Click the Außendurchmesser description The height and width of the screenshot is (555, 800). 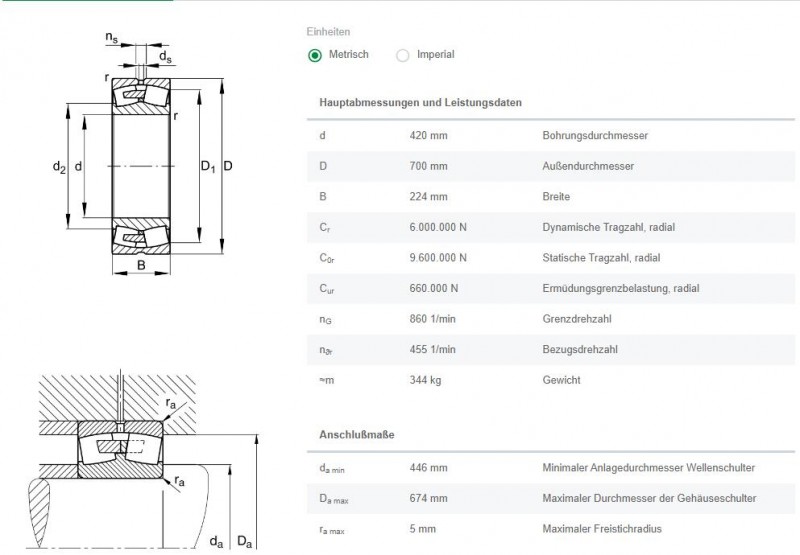click(588, 166)
